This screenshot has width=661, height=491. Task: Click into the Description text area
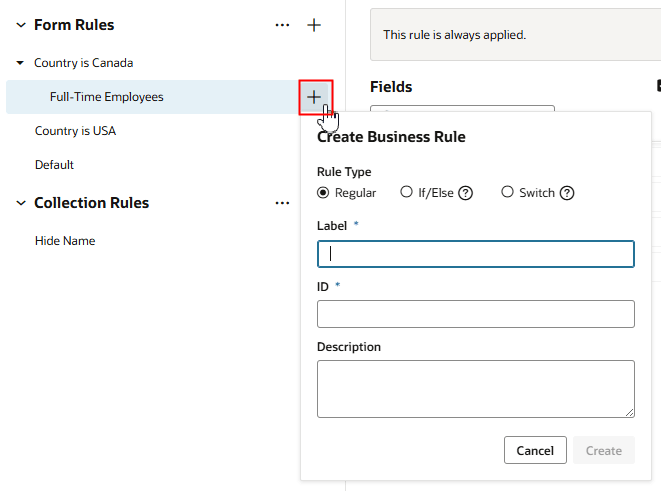tap(475, 388)
